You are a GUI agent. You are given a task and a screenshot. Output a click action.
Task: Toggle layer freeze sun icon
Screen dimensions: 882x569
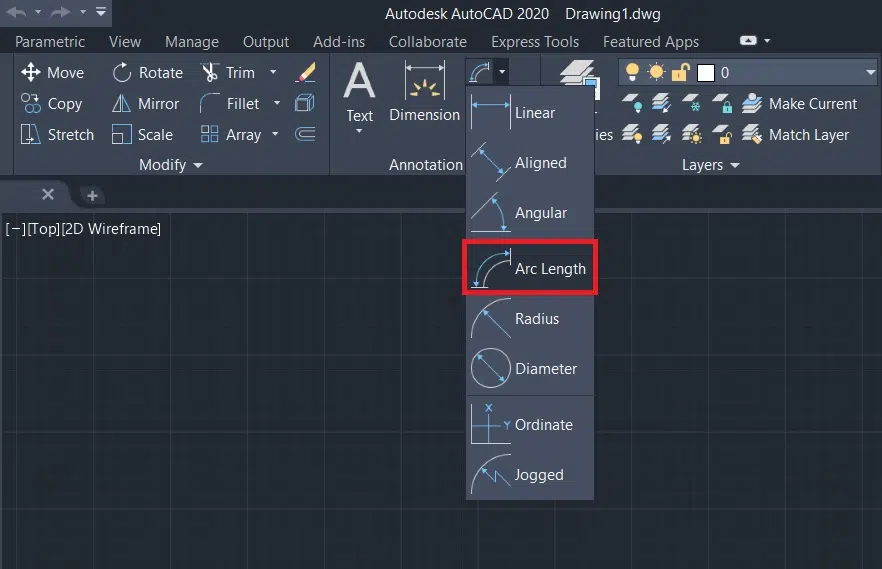656,72
